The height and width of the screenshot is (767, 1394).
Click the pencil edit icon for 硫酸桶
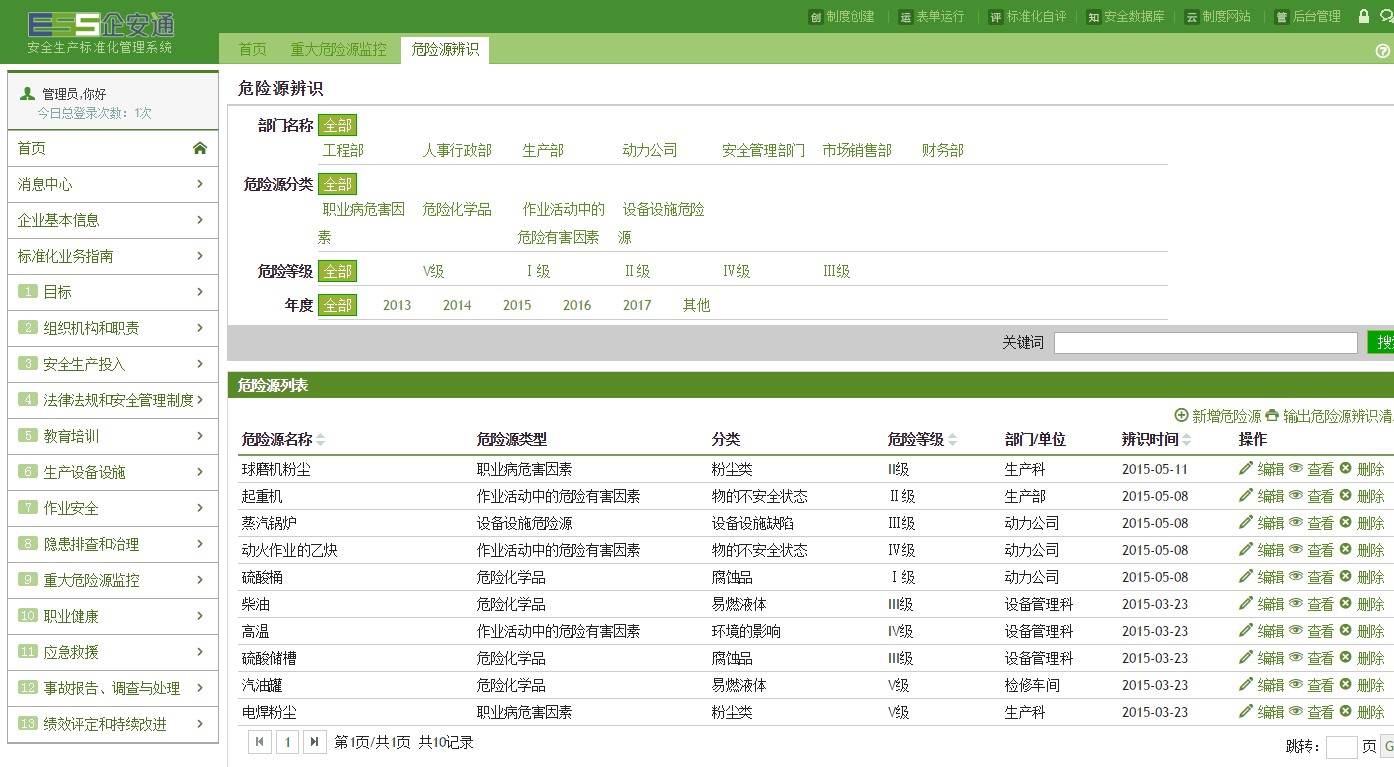coord(1245,576)
